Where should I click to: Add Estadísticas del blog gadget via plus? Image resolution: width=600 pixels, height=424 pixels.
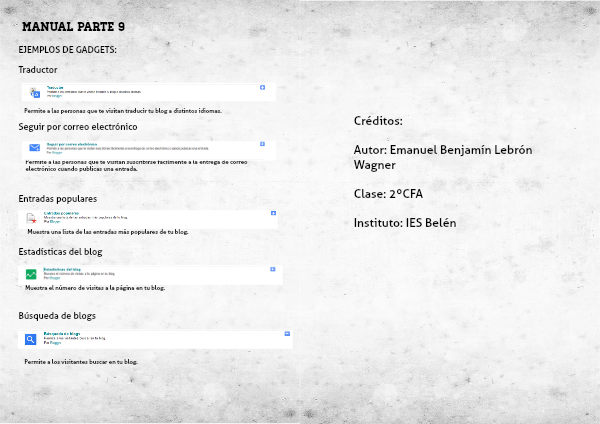(x=274, y=269)
